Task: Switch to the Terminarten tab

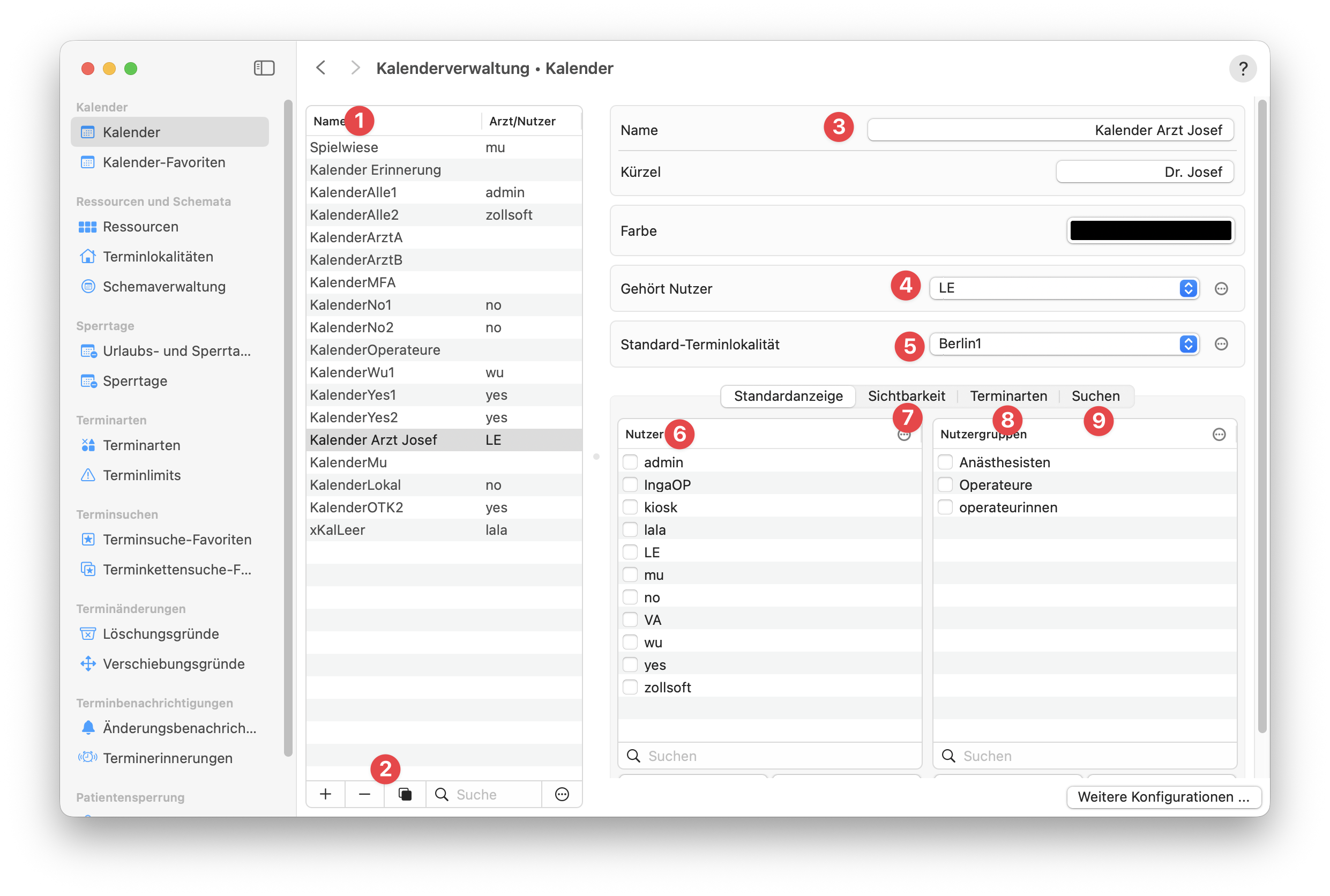Action: (1008, 396)
